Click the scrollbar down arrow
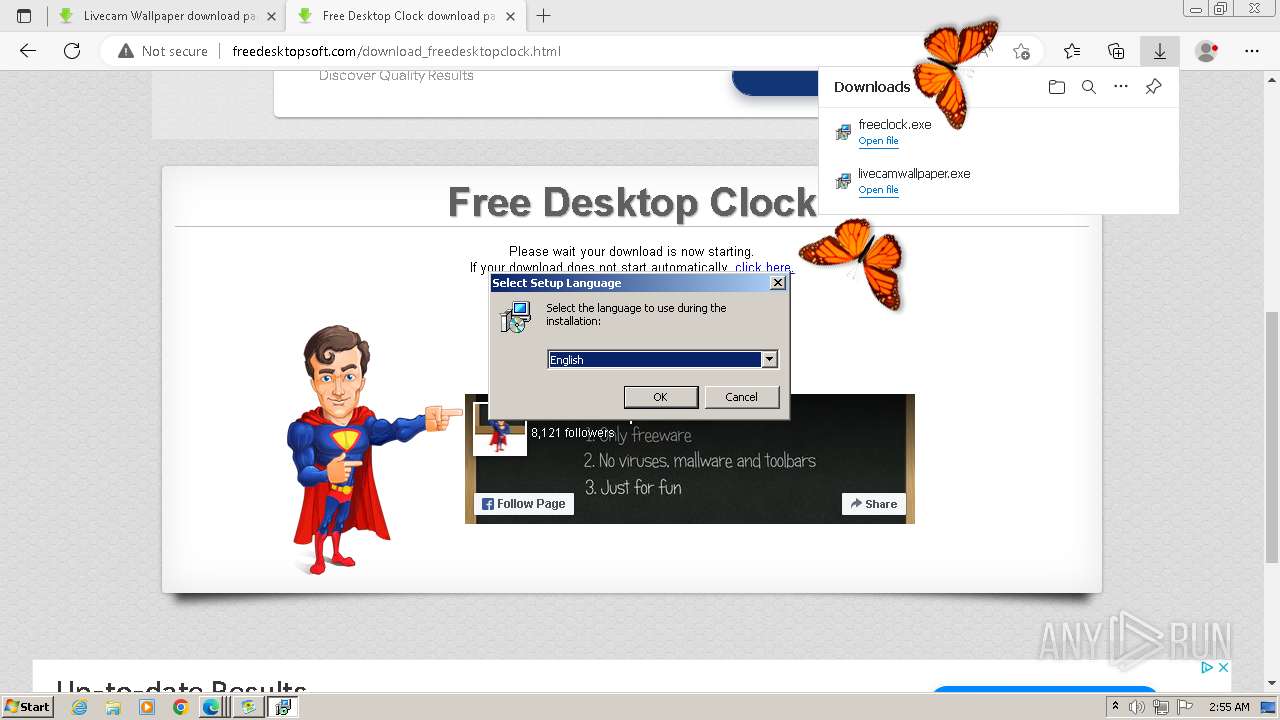The image size is (1280, 720). 1272,684
